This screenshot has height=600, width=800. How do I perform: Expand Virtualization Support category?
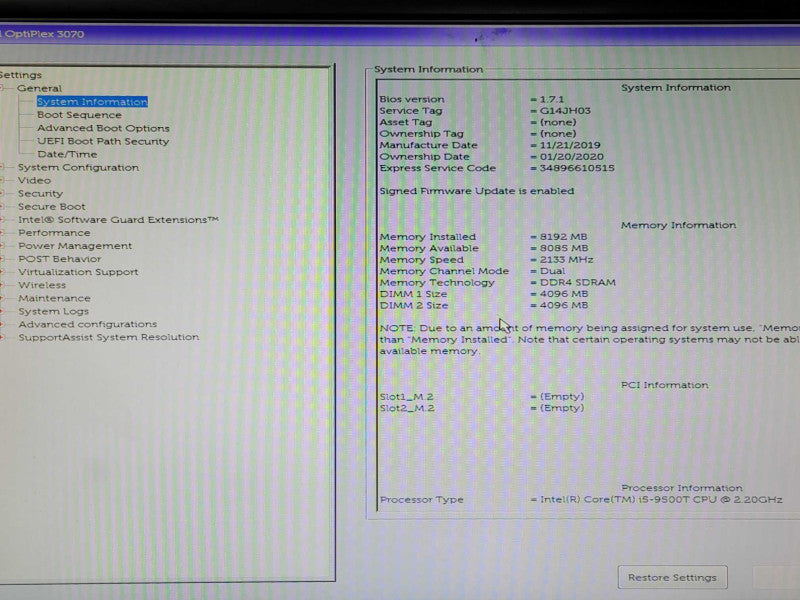[79, 272]
